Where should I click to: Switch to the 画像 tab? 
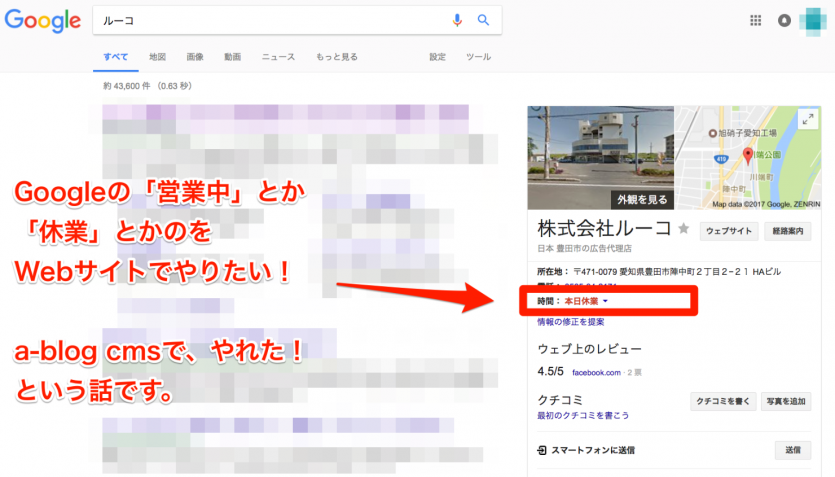(x=195, y=57)
